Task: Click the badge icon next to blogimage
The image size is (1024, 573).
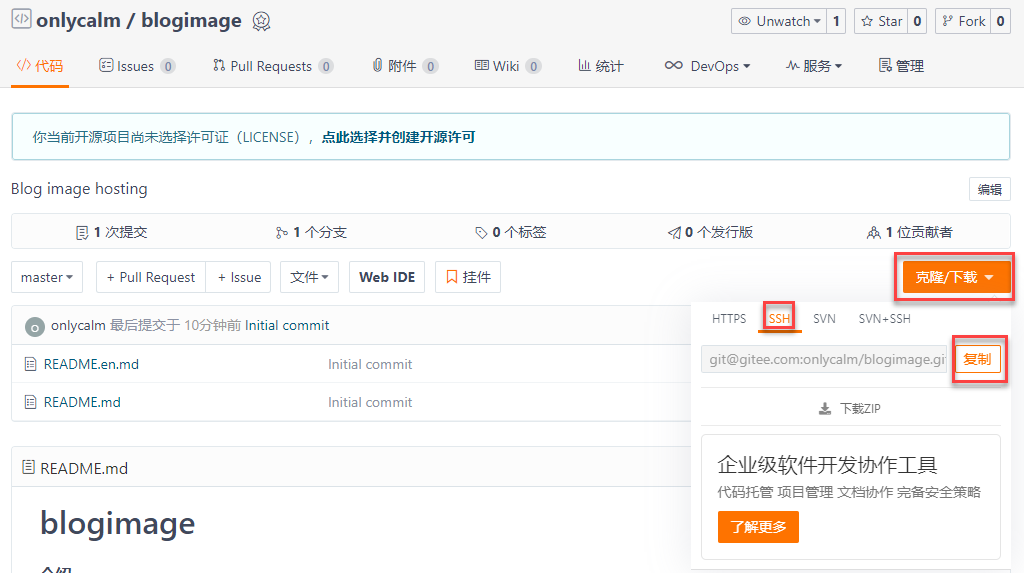Action: click(261, 22)
